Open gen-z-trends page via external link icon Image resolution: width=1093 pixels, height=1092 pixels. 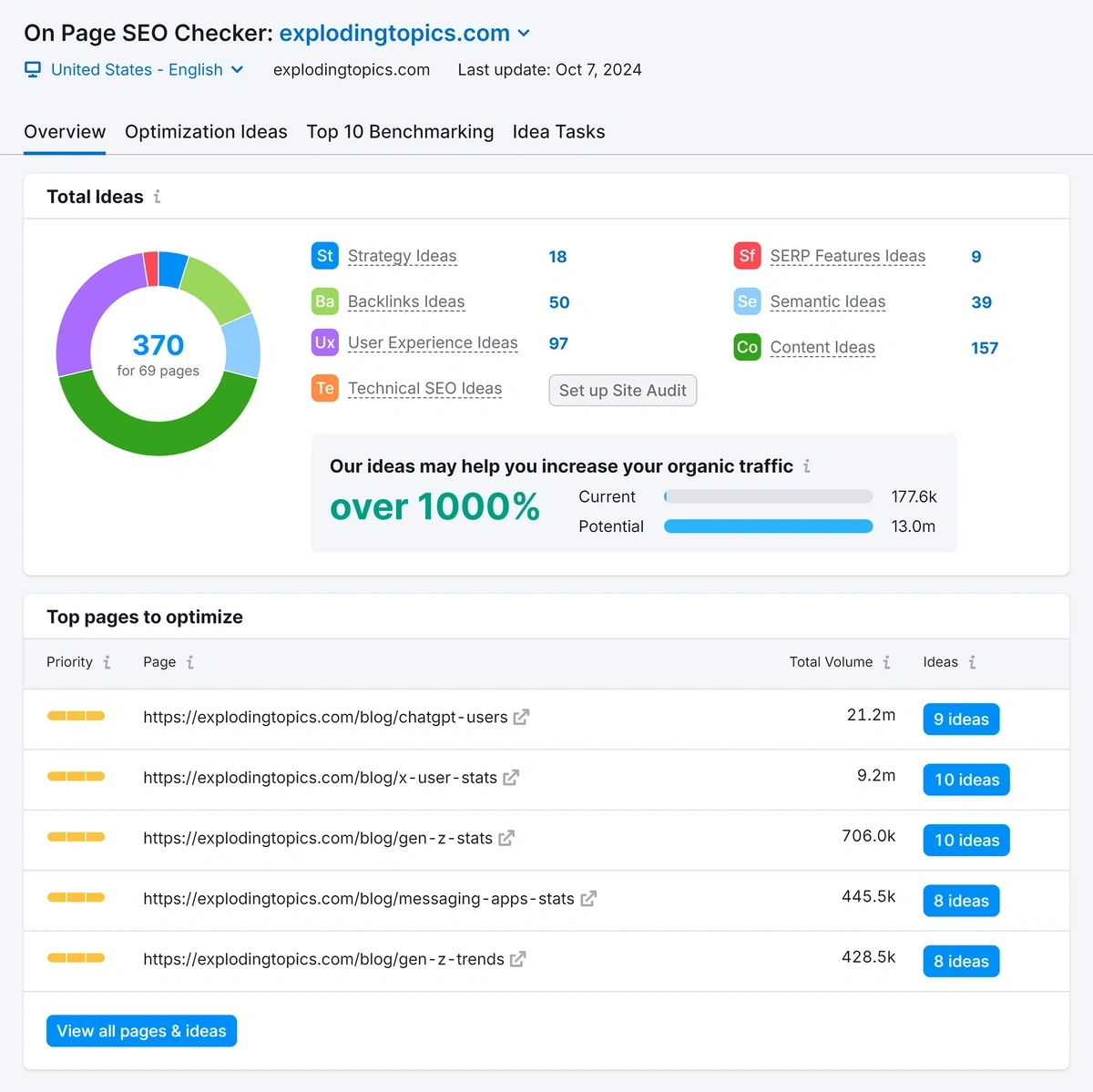(x=518, y=959)
